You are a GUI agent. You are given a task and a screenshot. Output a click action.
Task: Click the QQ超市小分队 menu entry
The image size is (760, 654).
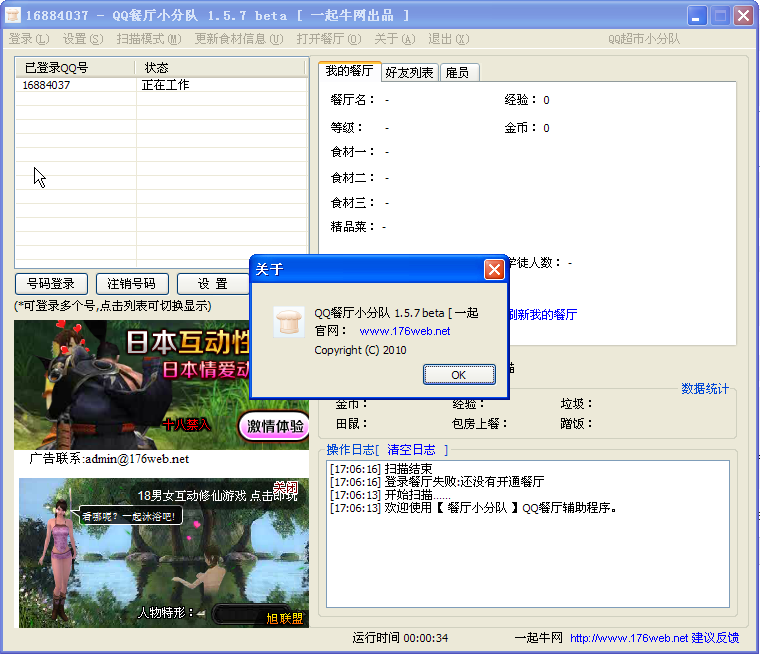click(644, 39)
